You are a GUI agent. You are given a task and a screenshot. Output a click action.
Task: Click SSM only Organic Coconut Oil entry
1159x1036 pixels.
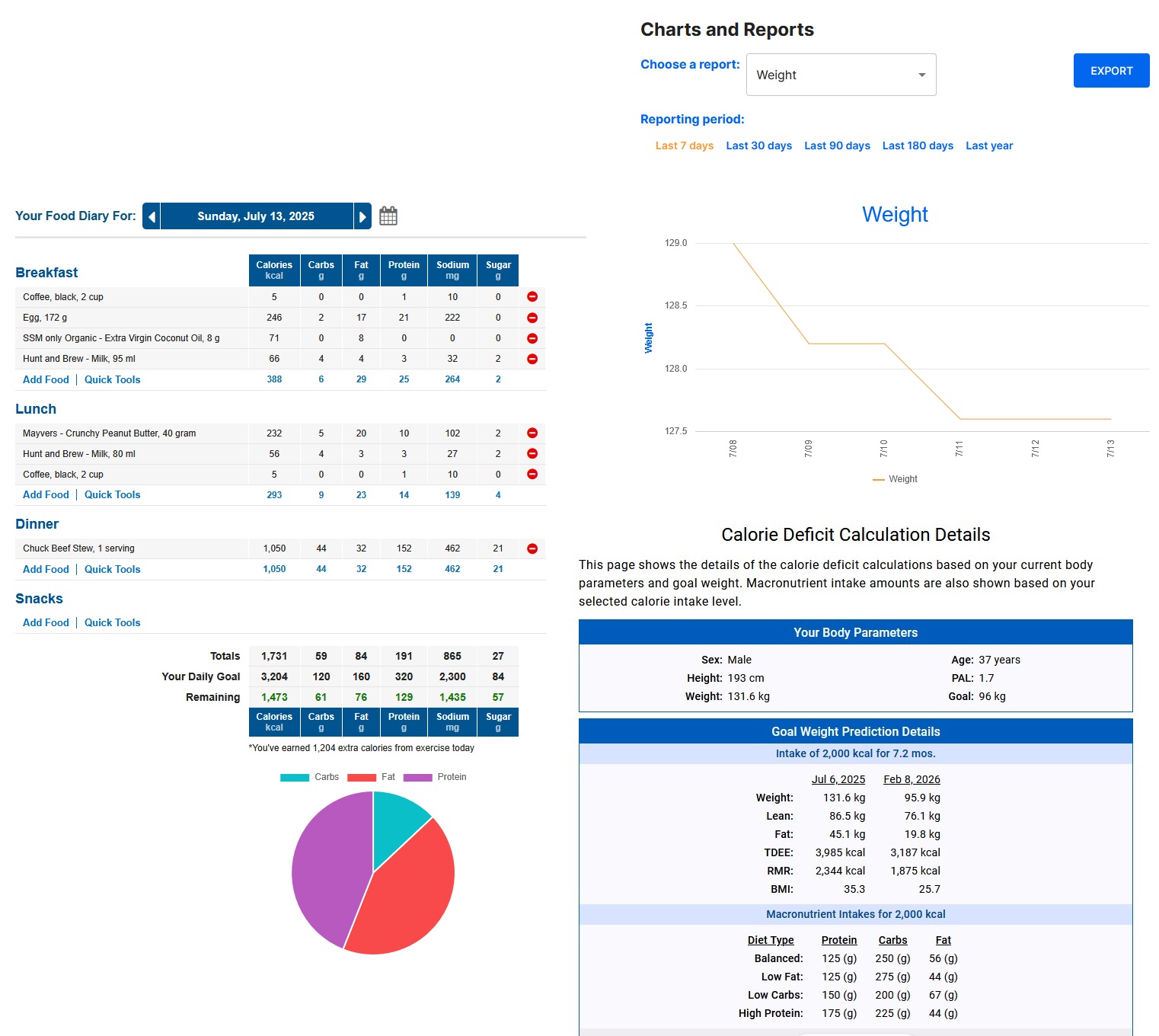121,338
